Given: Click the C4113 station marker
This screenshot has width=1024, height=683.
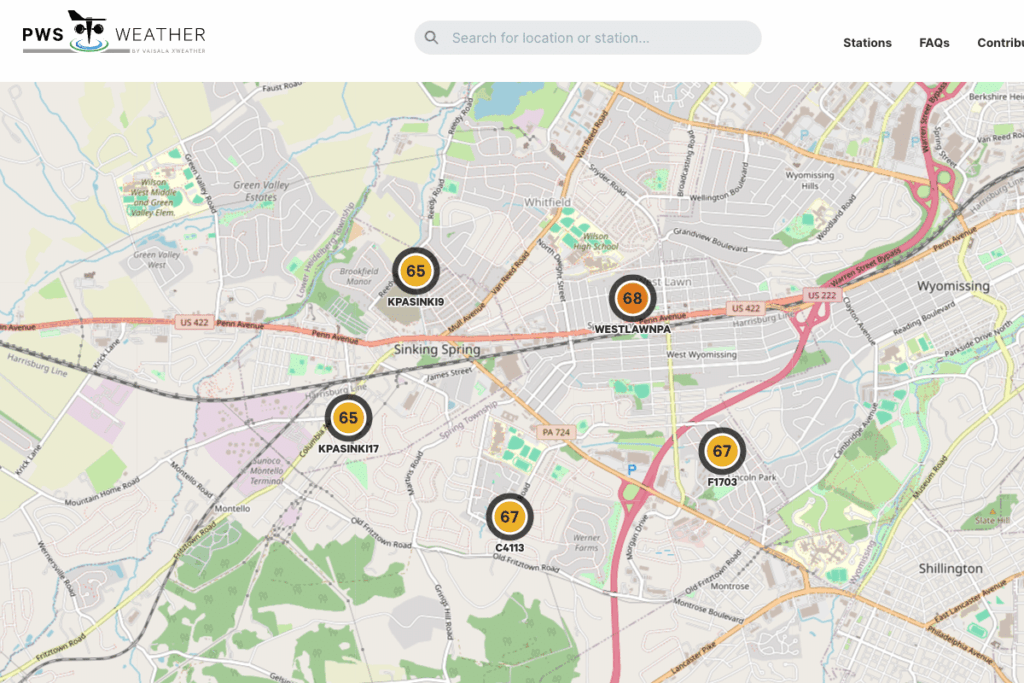Looking at the screenshot, I should pos(509,517).
